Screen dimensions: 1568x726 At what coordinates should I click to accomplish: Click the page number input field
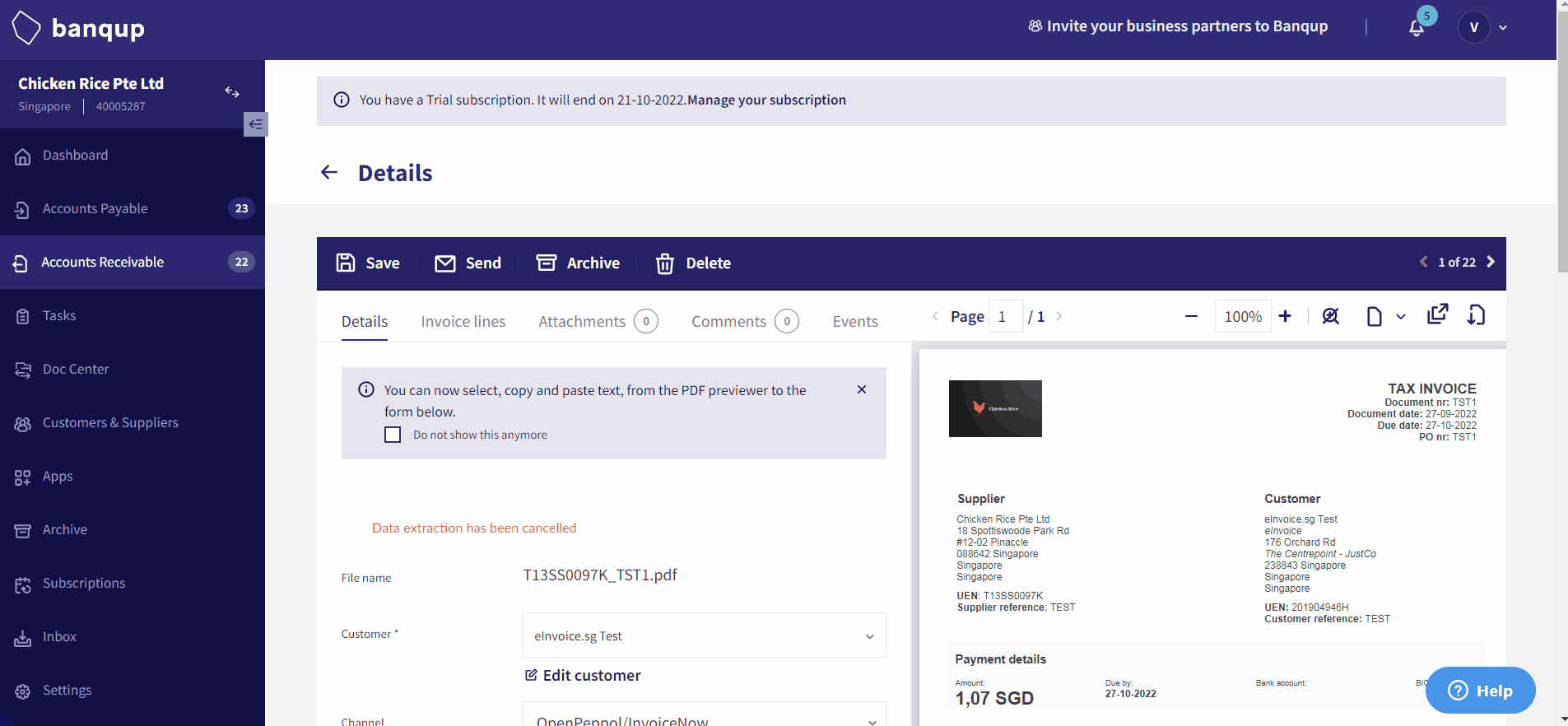1006,316
